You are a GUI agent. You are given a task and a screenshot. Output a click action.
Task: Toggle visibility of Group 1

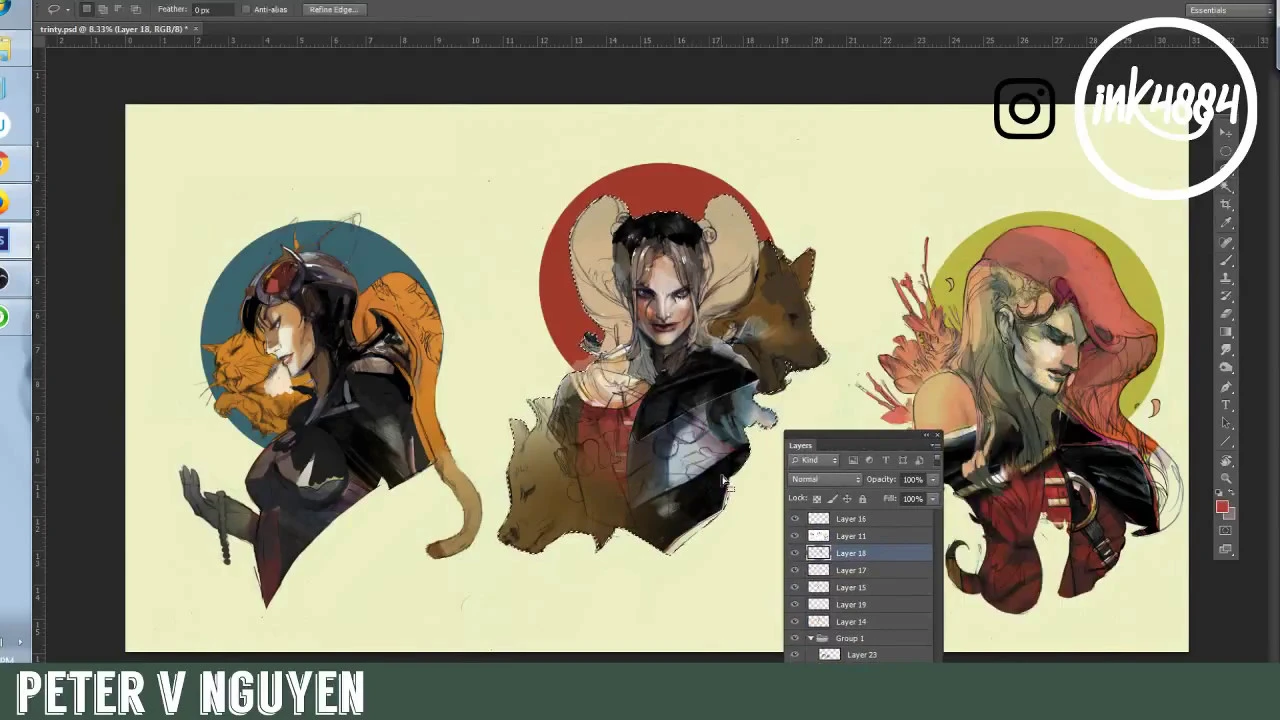click(795, 638)
